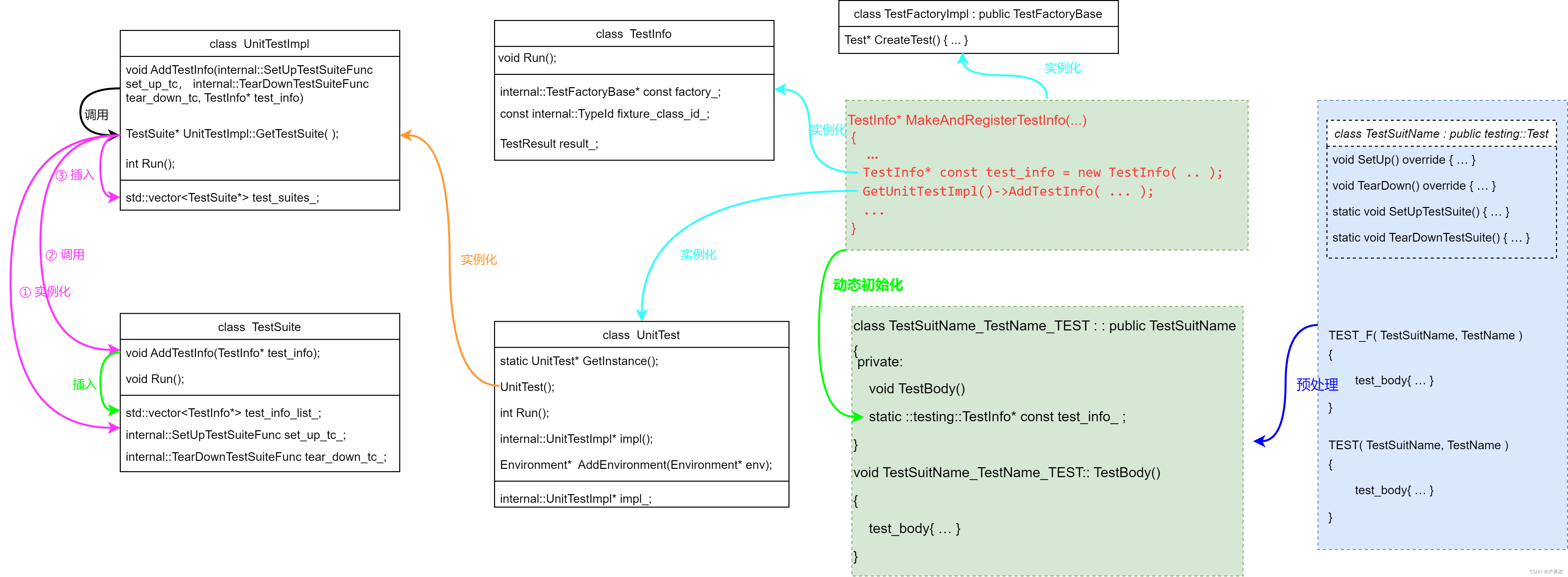This screenshot has height=577, width=1568.
Task: Select 'static void TearDownTestSuite() { … }' line
Action: (1431, 238)
